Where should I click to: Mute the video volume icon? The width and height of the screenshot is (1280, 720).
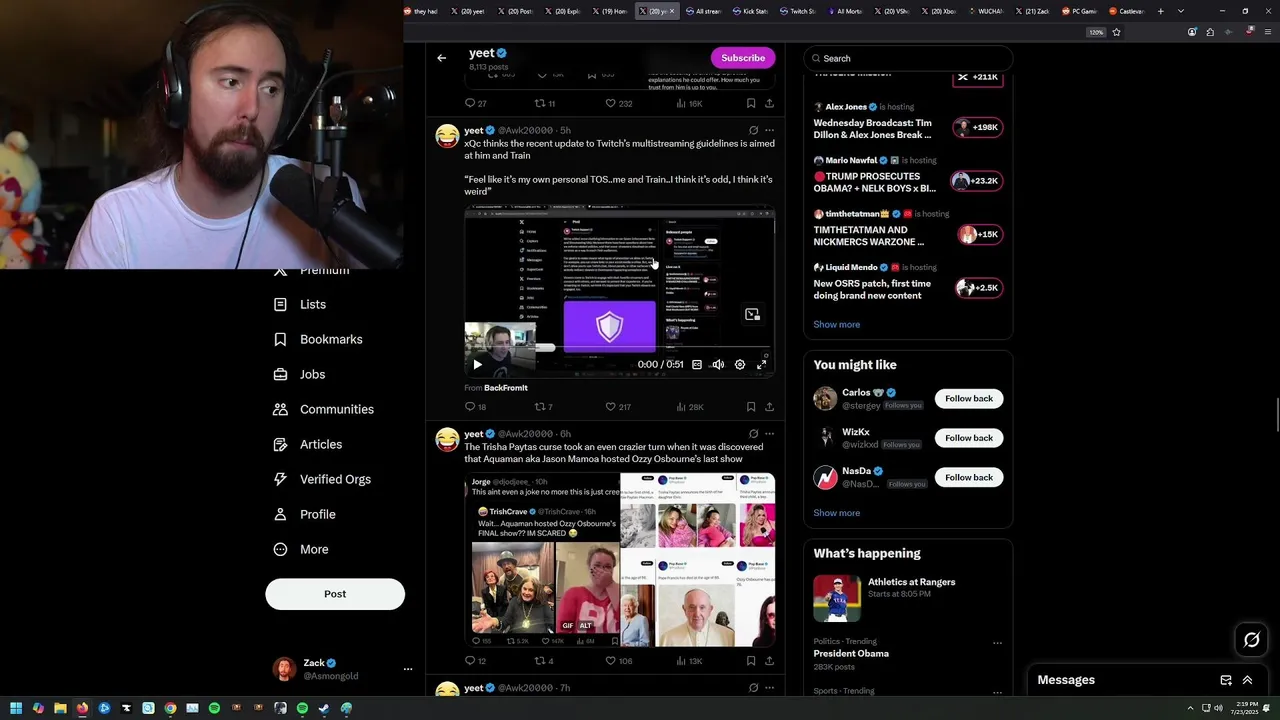point(718,365)
